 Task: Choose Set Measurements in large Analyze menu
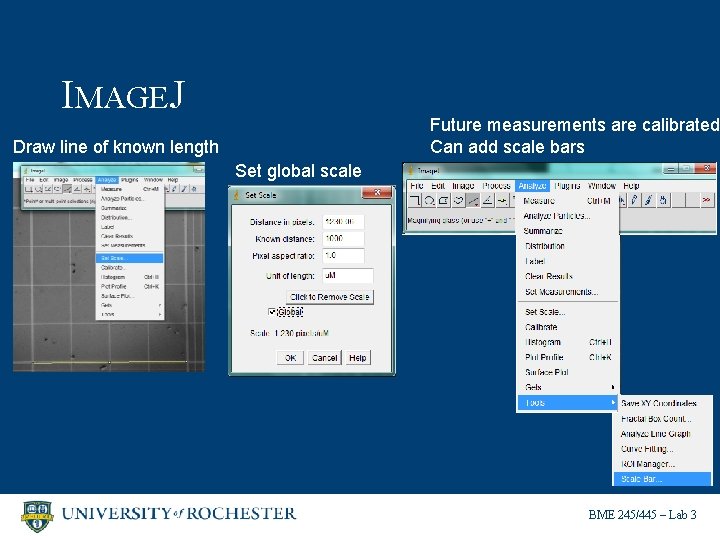(x=568, y=292)
